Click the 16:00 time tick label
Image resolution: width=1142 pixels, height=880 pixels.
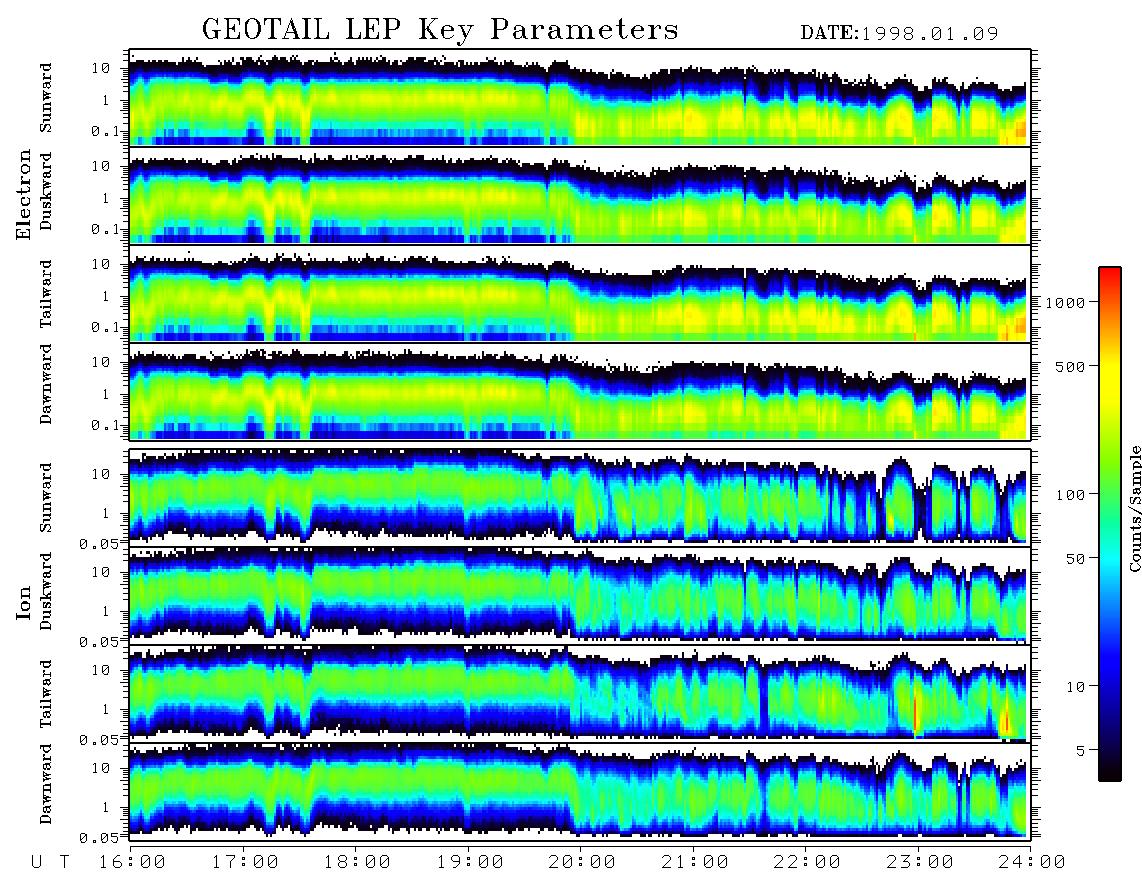coord(133,862)
